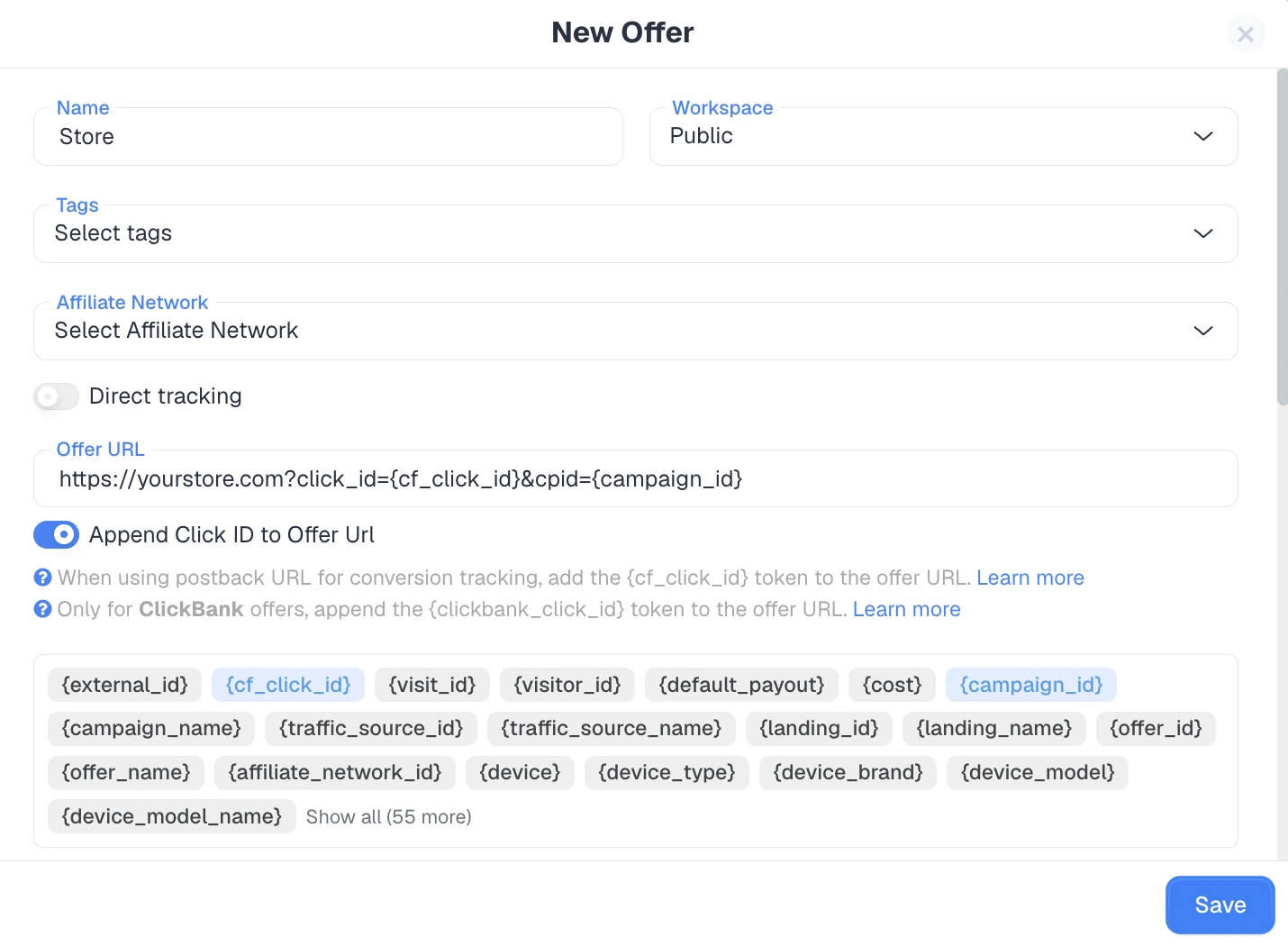The width and height of the screenshot is (1288, 946).
Task: Insert the {landing_id} token
Action: (x=819, y=728)
